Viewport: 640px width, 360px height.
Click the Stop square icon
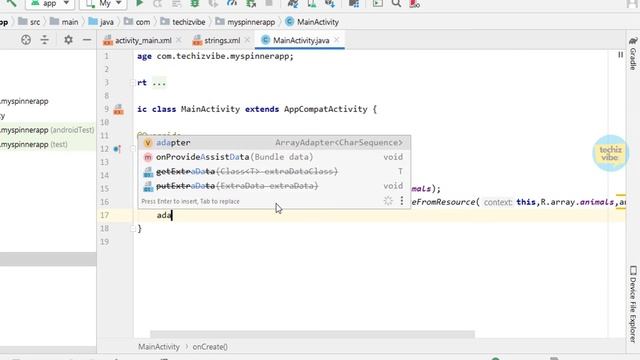tap(269, 3)
